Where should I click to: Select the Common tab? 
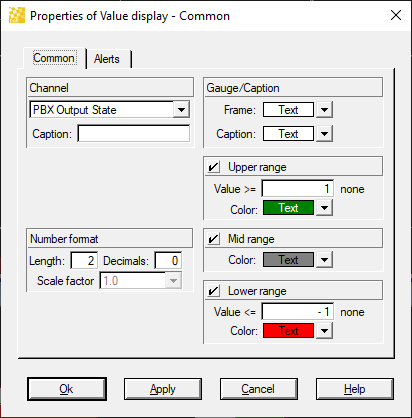[x=55, y=58]
